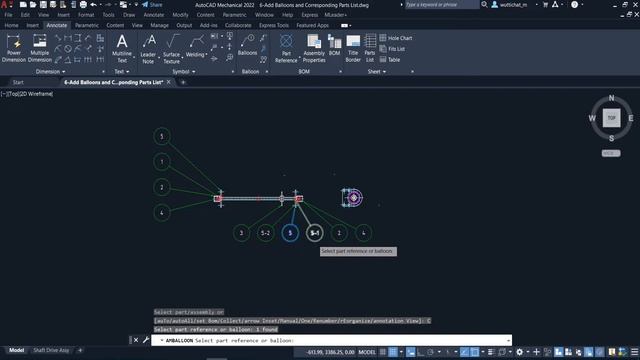Expand the Text panel dropdown
640x360 pixels.
pos(122,71)
